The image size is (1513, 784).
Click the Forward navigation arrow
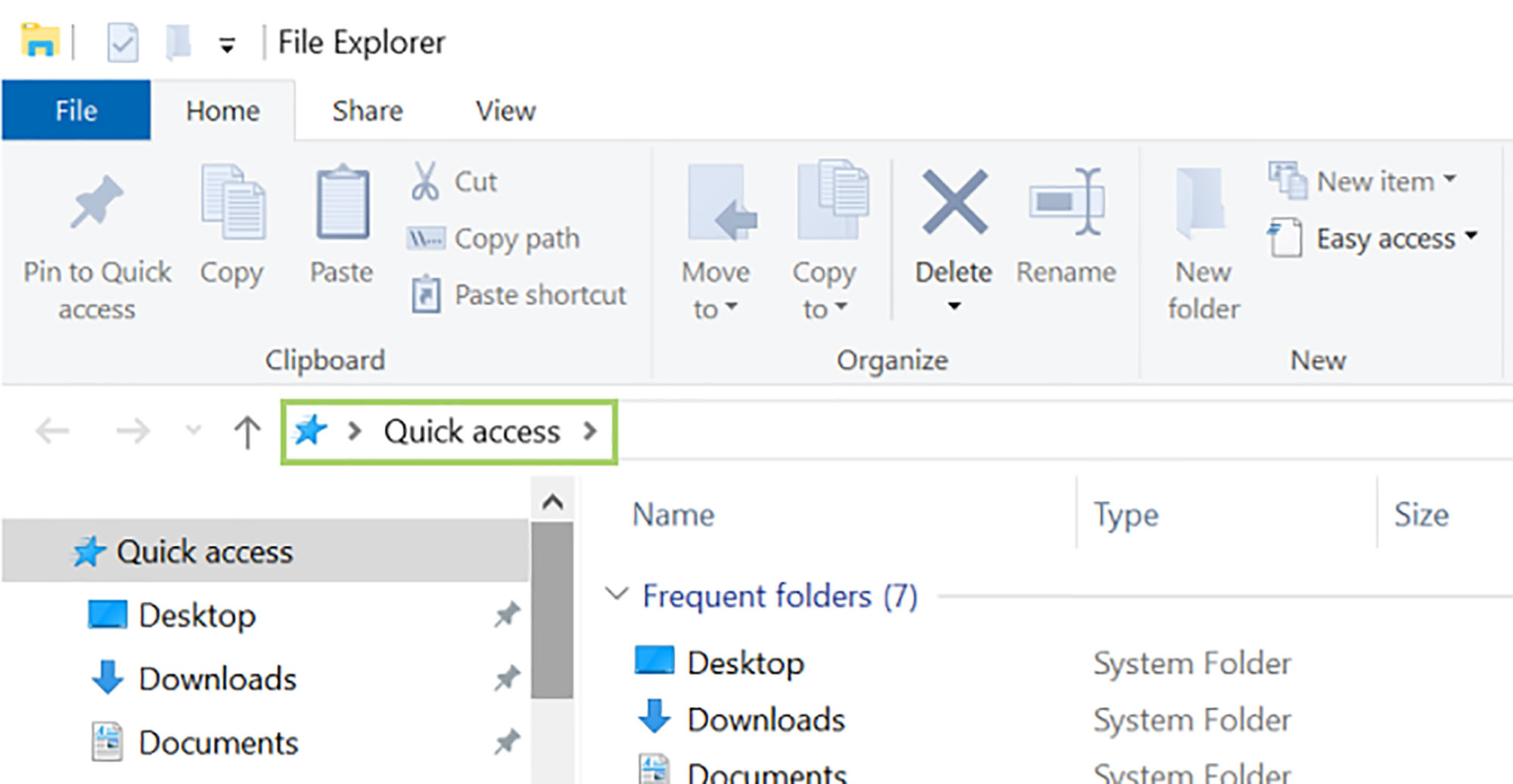[x=132, y=432]
